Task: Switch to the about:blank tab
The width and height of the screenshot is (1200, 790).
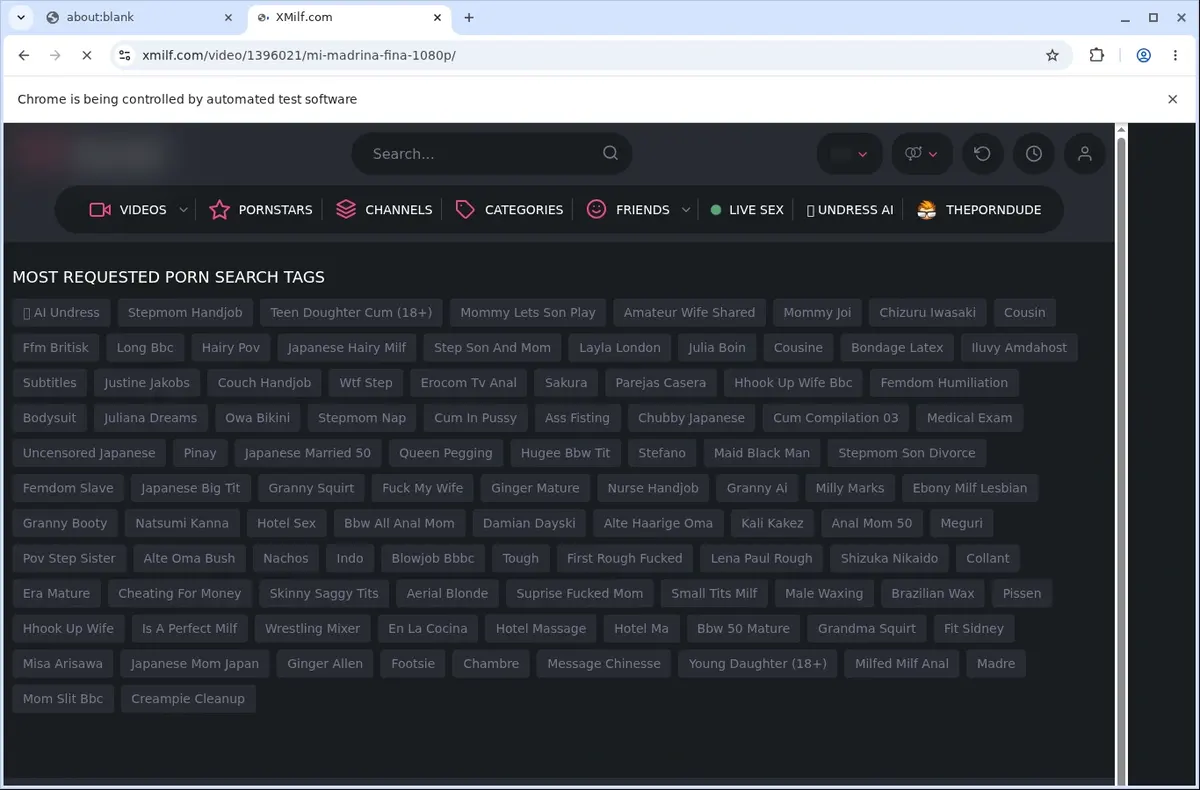Action: pos(140,17)
